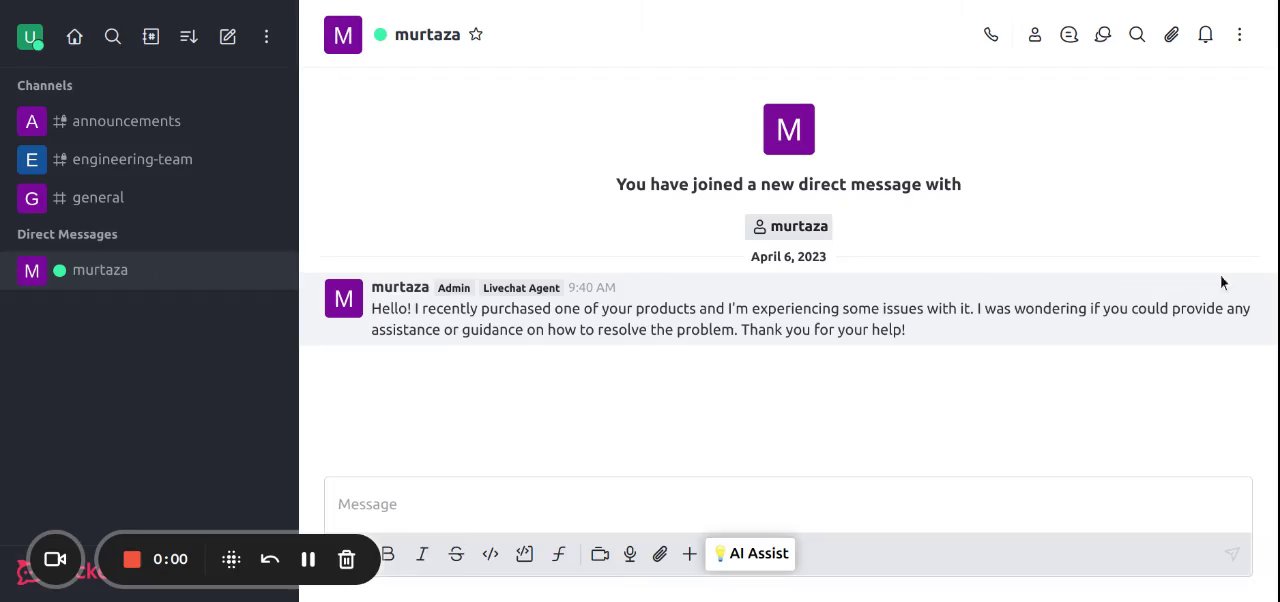
Task: Focus the Message input field
Action: coord(788,504)
